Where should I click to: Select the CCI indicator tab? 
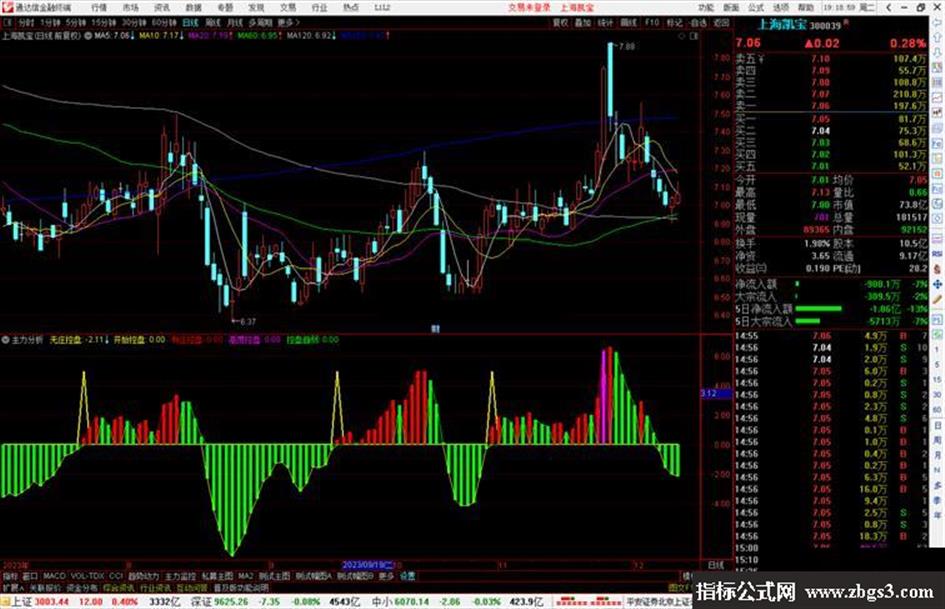[116, 576]
